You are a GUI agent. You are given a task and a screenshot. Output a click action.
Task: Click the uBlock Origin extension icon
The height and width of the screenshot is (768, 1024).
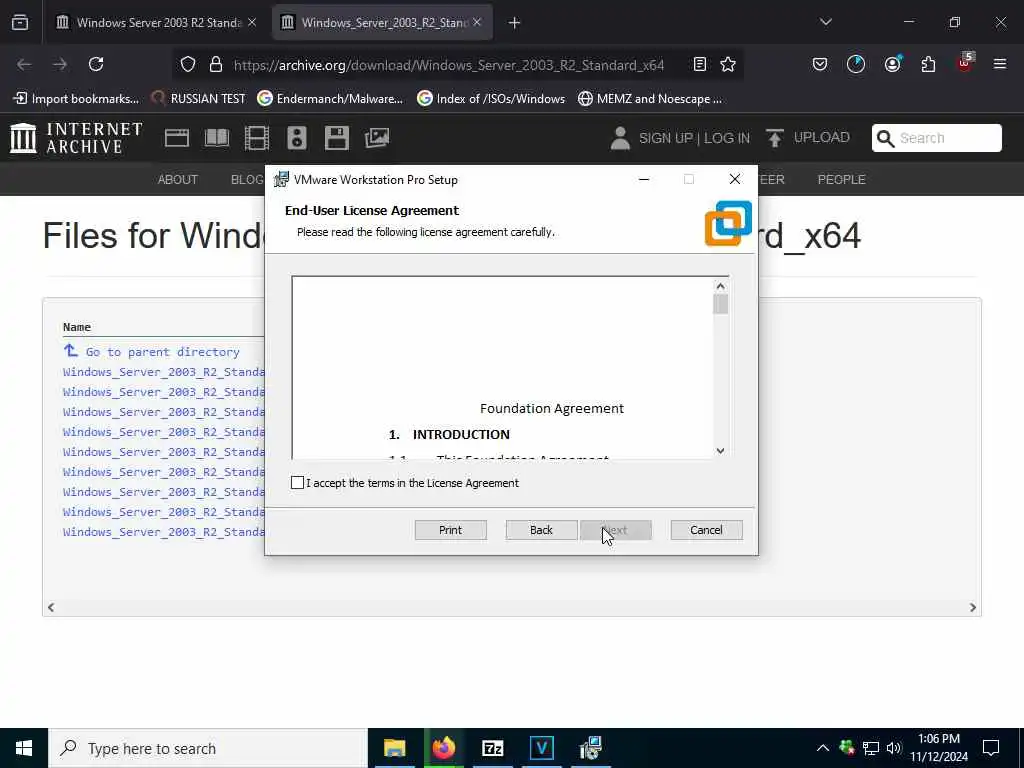point(965,63)
